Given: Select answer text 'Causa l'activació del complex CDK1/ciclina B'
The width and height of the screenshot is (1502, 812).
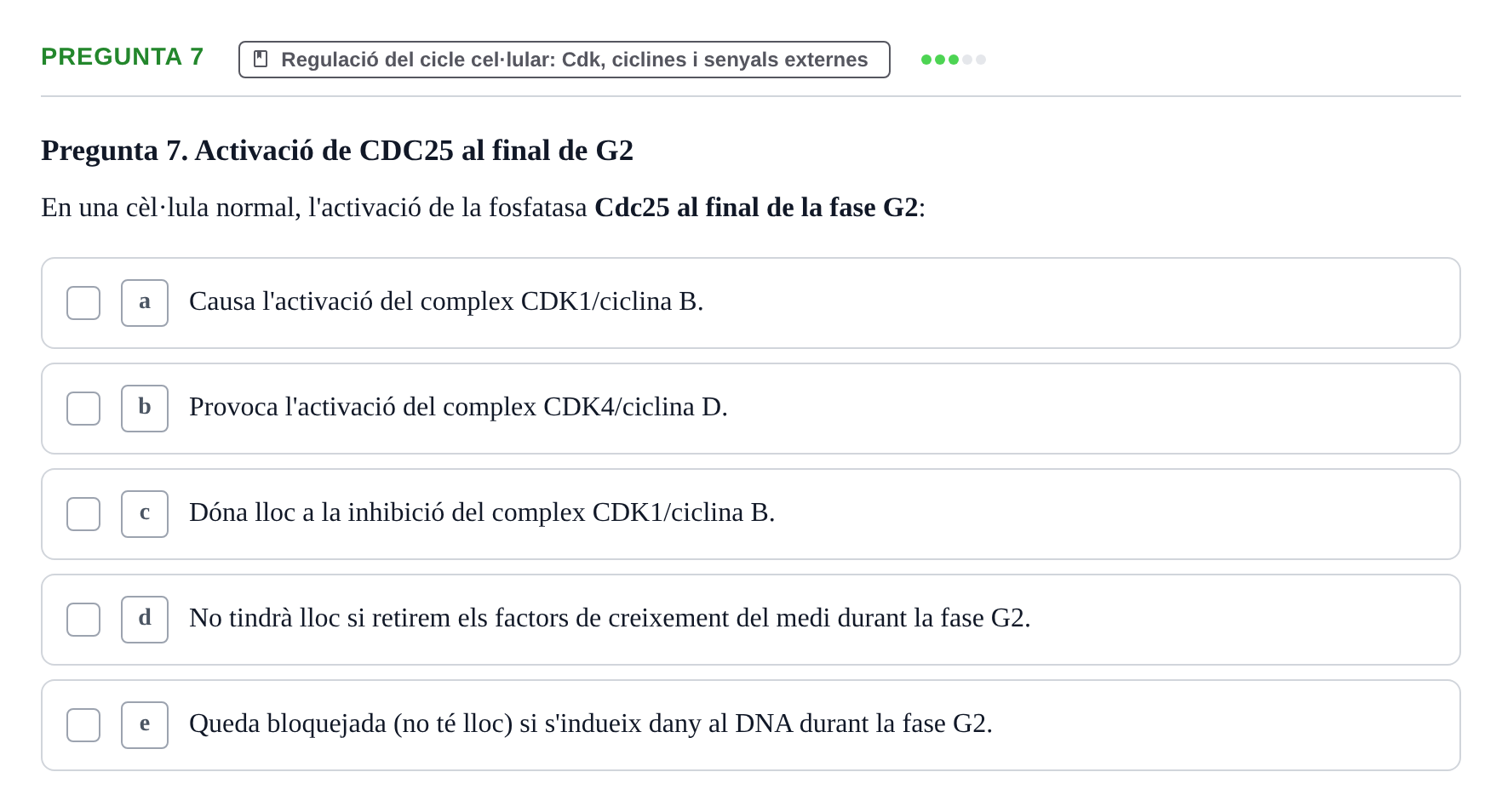Looking at the screenshot, I should tap(446, 301).
